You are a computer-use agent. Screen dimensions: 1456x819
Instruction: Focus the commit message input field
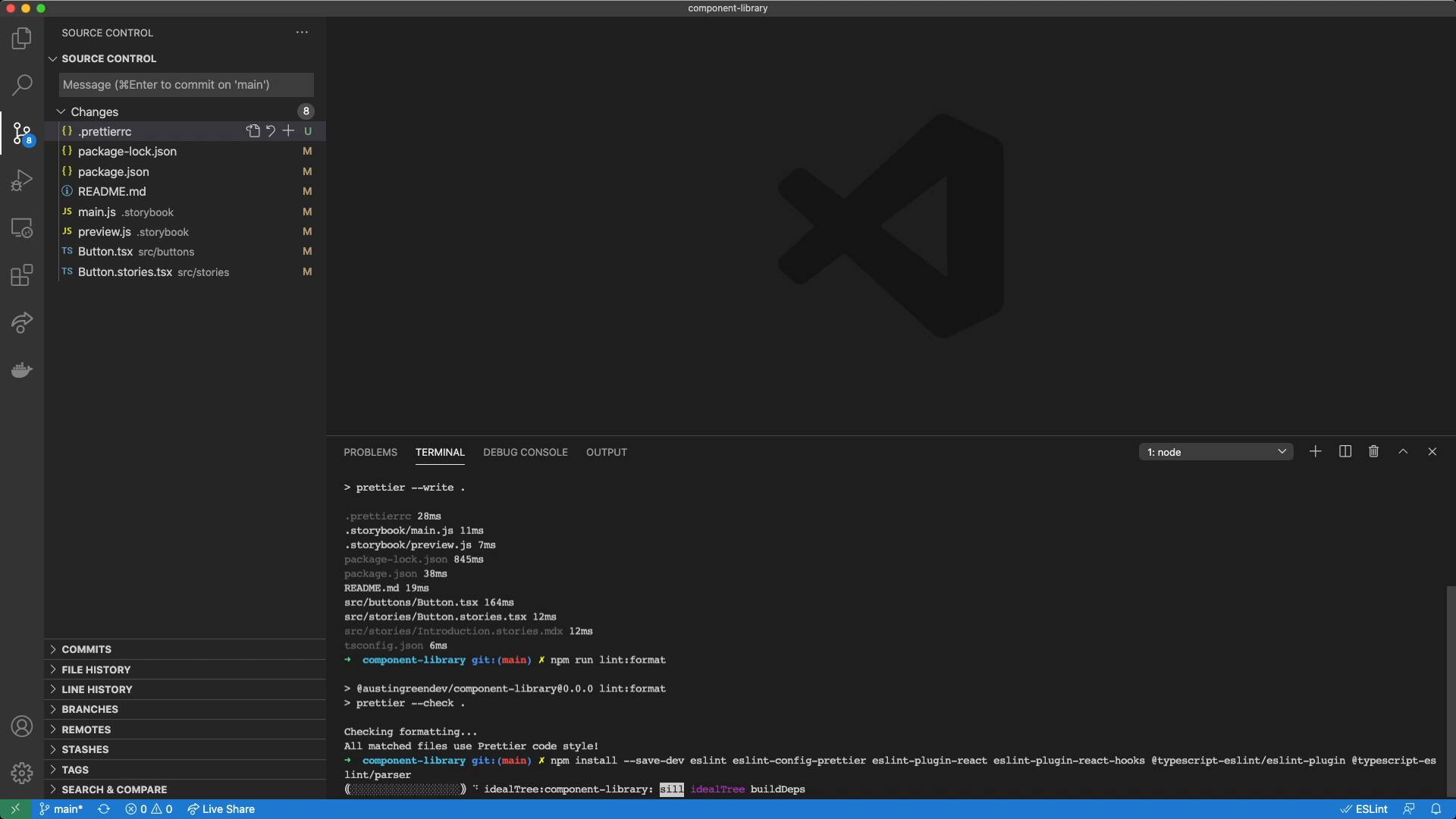(187, 85)
